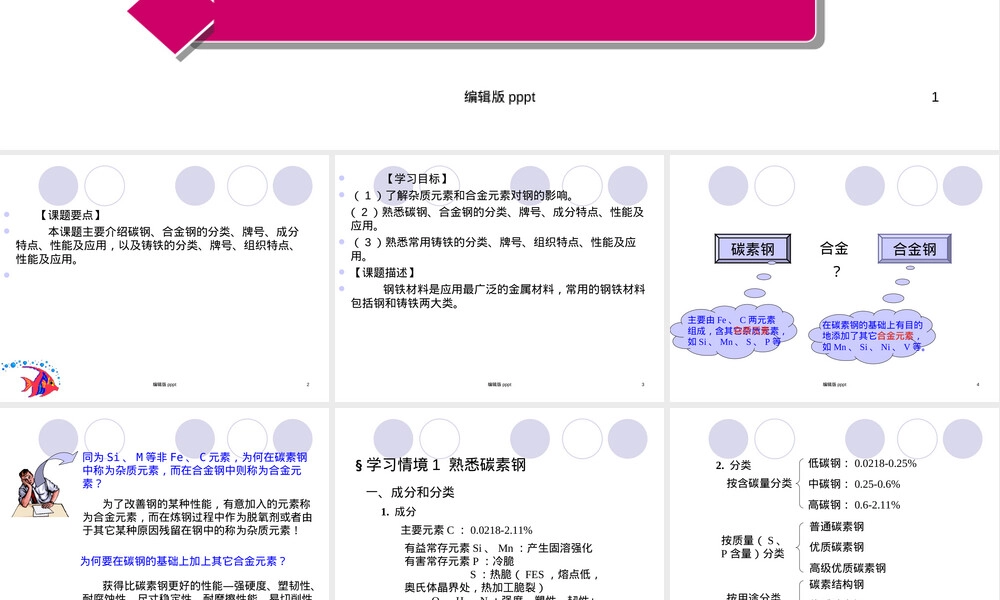Click the subheading "1. 成分"
This screenshot has width=1000, height=600.
click(399, 511)
